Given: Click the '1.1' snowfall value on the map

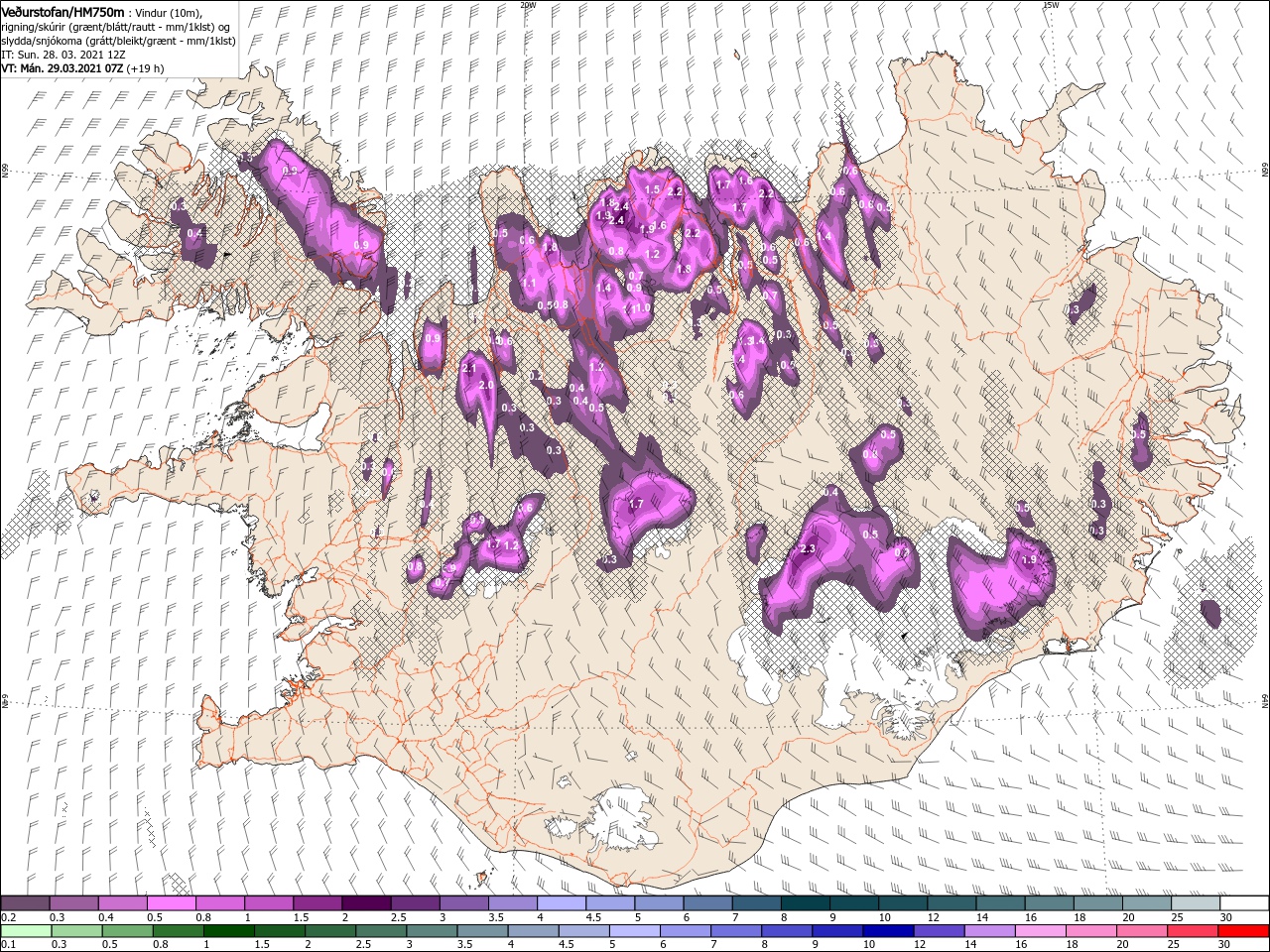Looking at the screenshot, I should pyautogui.click(x=529, y=284).
